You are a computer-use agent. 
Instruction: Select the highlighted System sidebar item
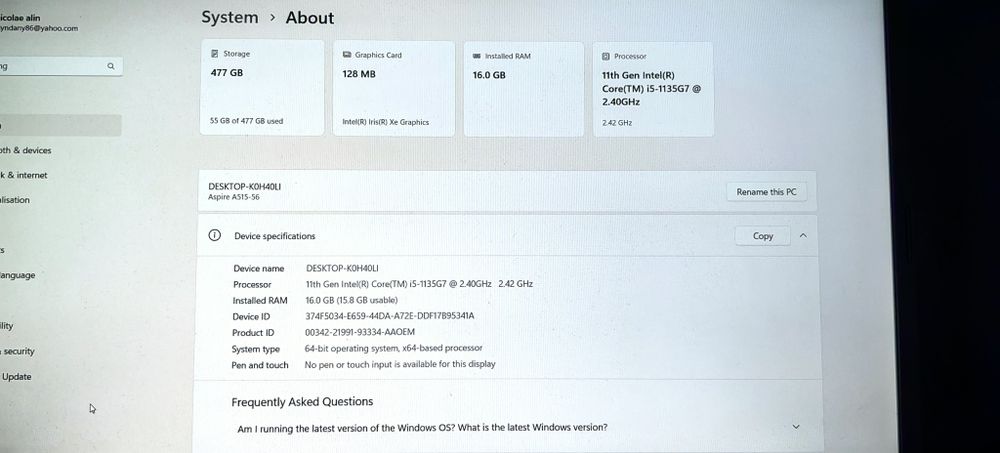[61, 126]
